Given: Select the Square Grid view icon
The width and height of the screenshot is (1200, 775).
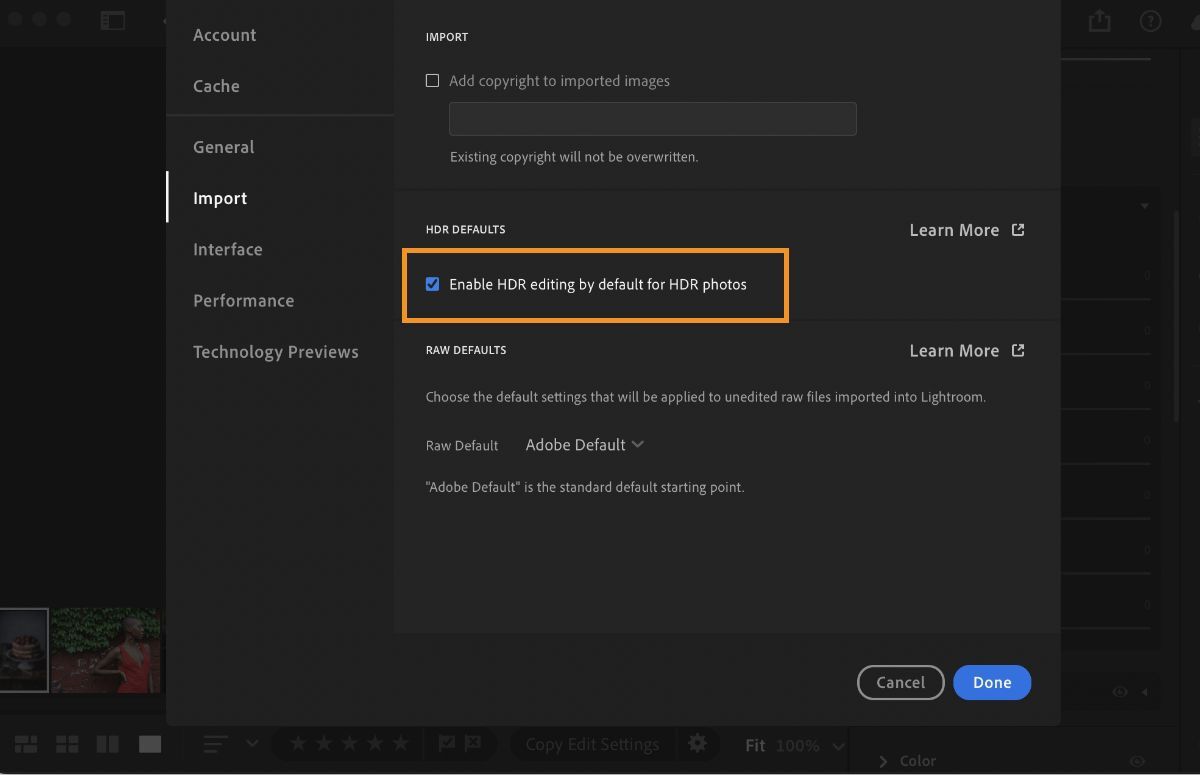Looking at the screenshot, I should (66, 744).
